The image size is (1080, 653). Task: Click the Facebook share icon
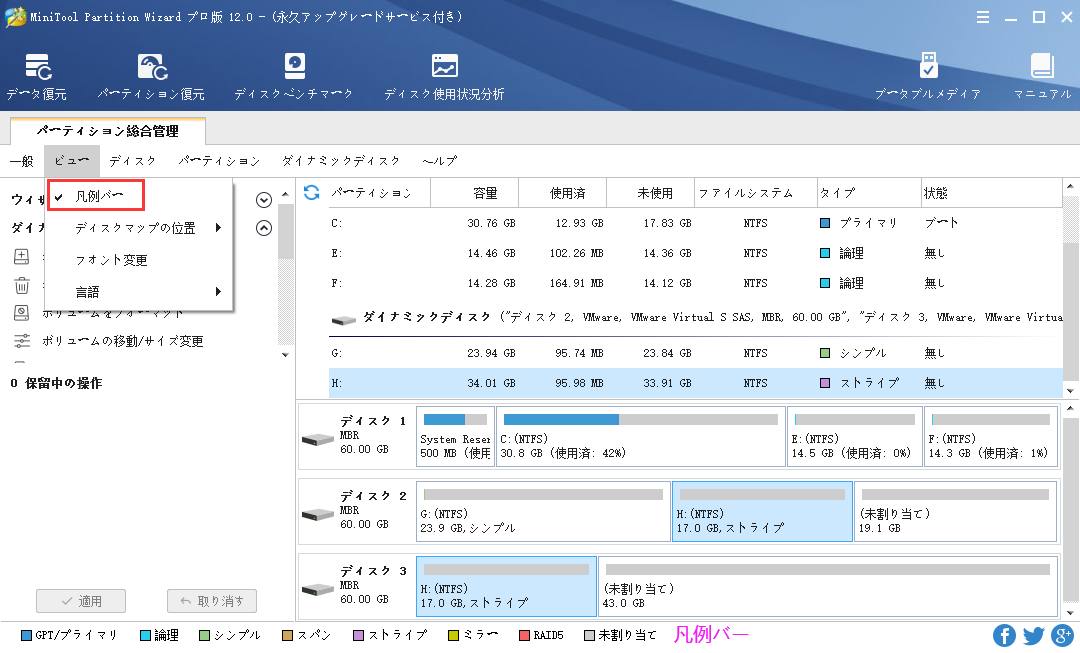coord(1004,635)
